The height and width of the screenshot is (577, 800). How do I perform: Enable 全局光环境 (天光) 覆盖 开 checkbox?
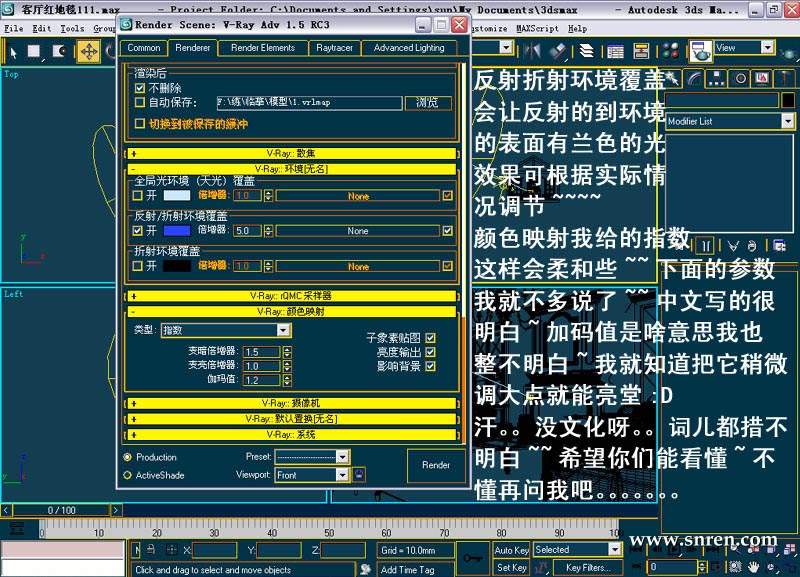point(137,195)
